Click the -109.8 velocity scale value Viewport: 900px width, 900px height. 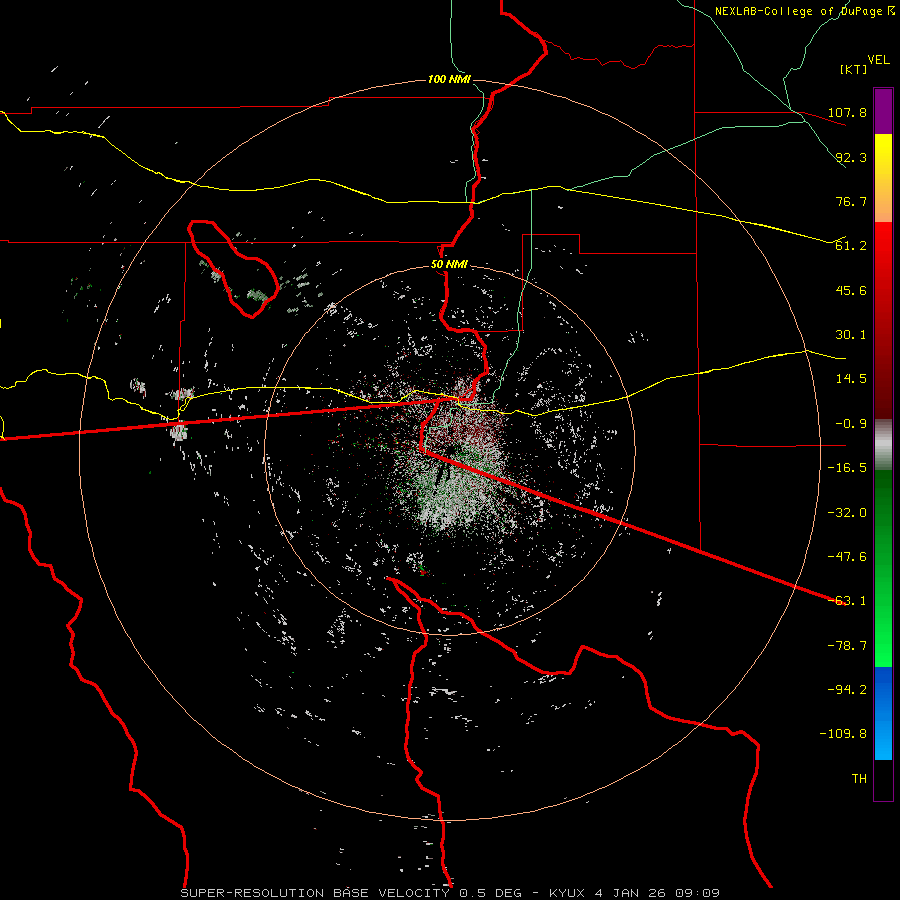click(843, 734)
